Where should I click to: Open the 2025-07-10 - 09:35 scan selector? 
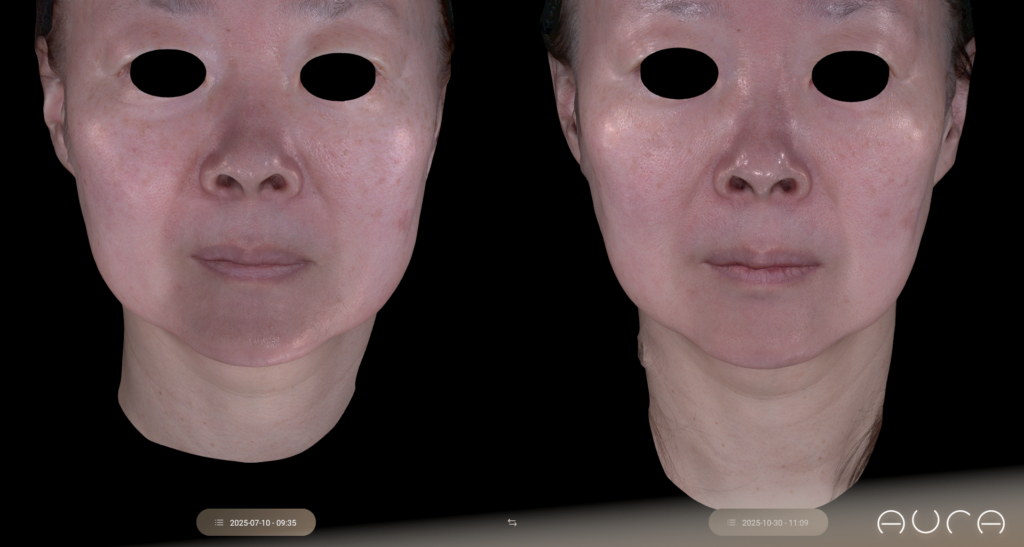click(256, 522)
